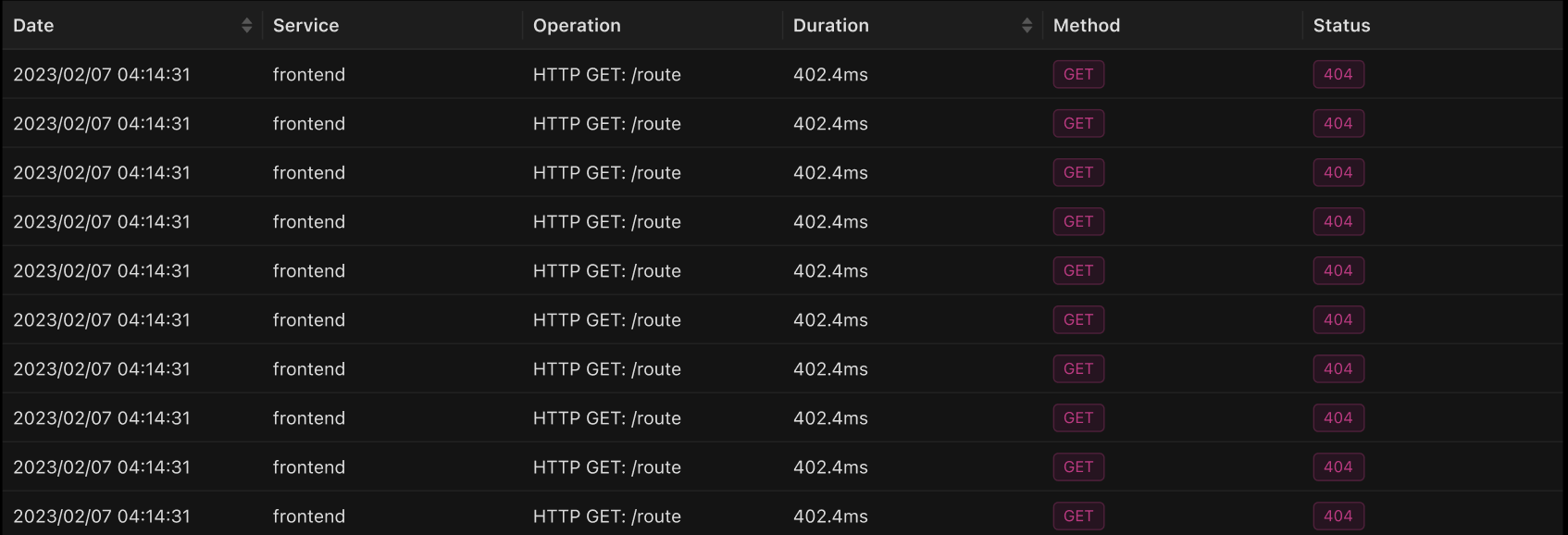Click the 404 status badge in the bottom row
This screenshot has width=1568, height=535.
tap(1338, 516)
